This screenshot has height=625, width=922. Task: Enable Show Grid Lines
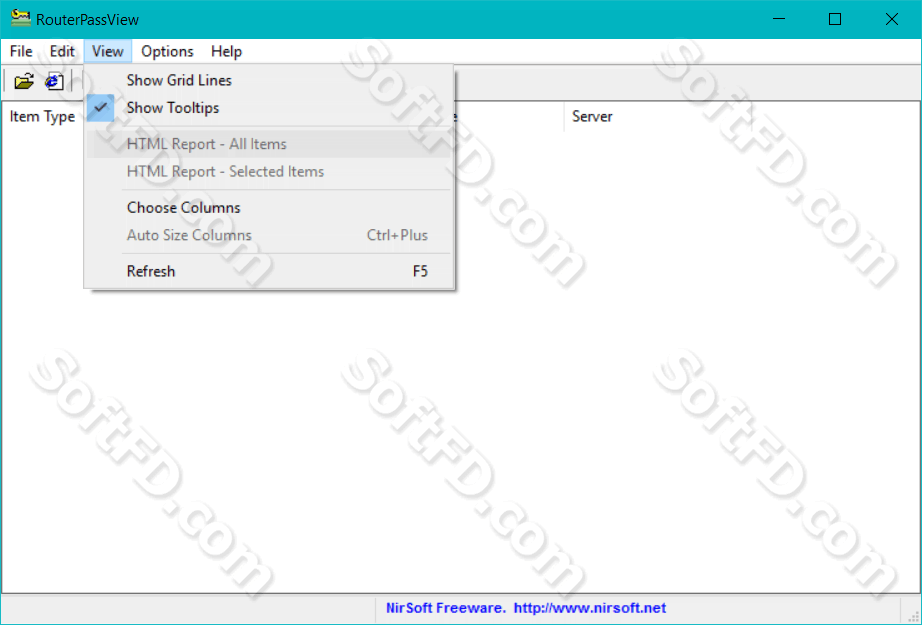tap(270, 81)
